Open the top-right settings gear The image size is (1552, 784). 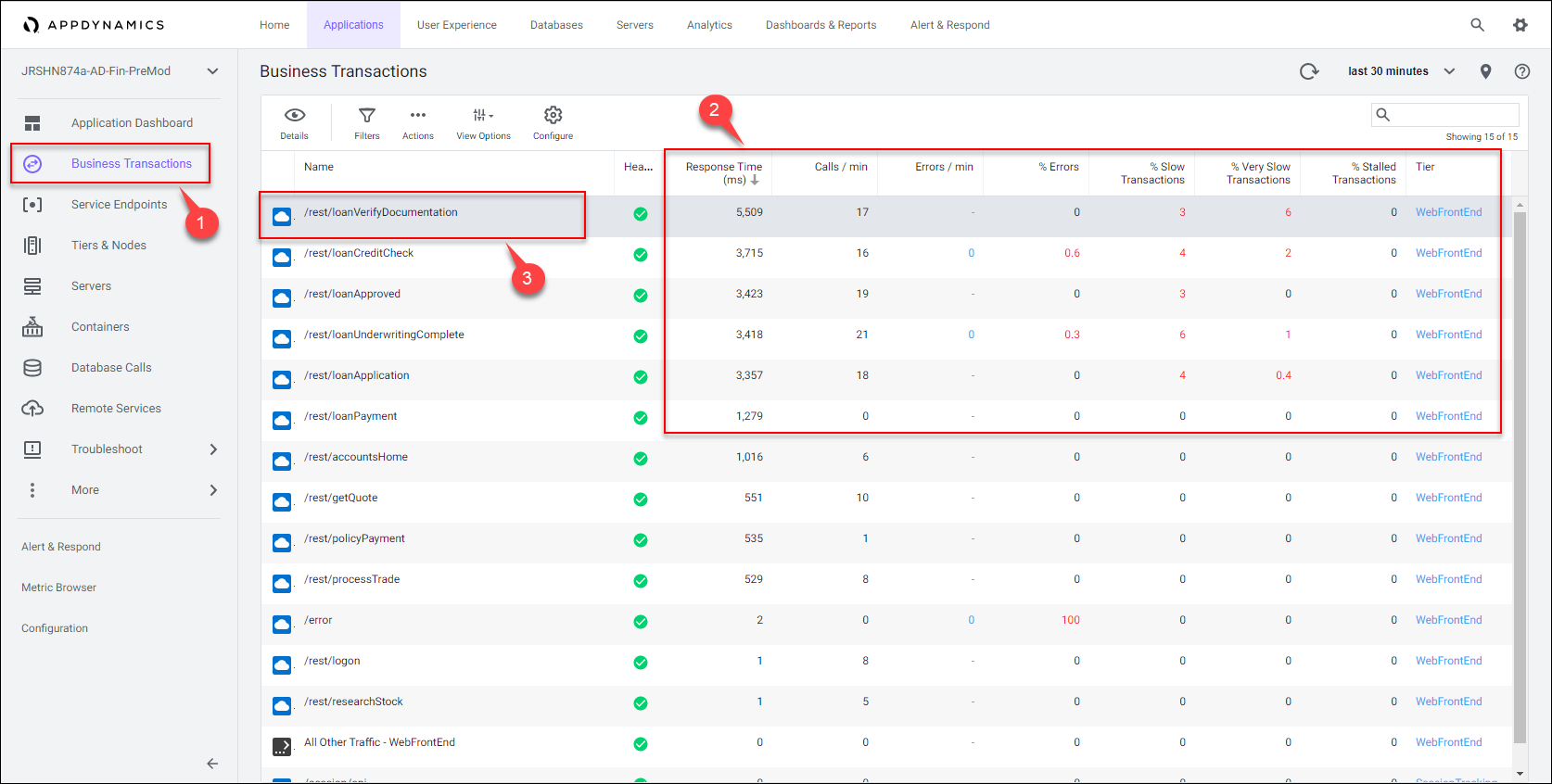click(x=1520, y=25)
